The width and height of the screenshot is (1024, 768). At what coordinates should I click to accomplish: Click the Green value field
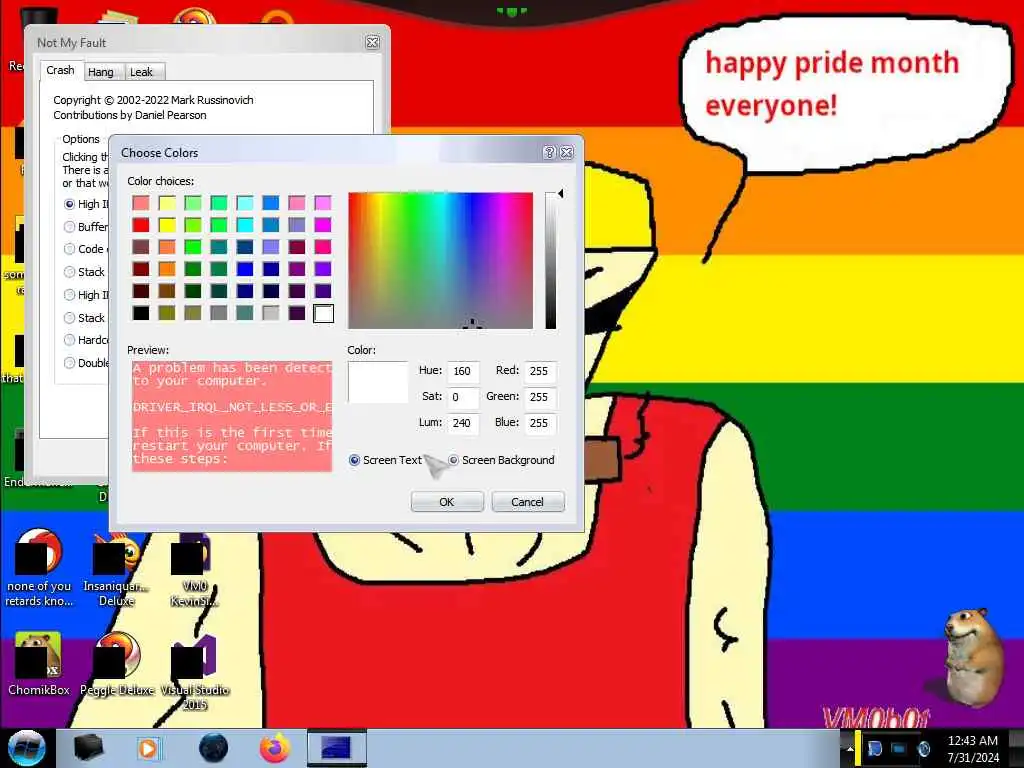pos(540,397)
